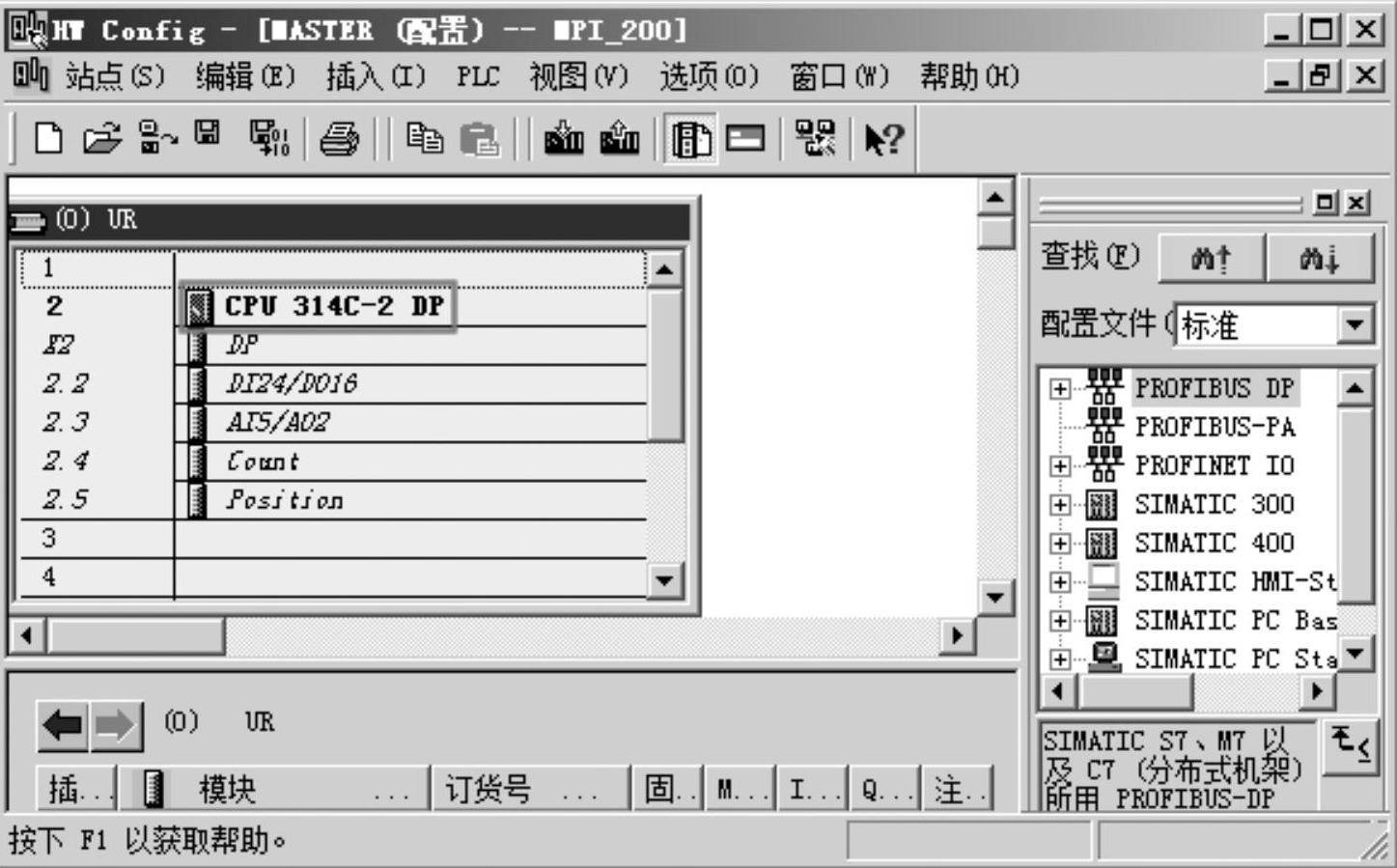Viewport: 1397px width, 868px height.
Task: Create a new station with the New icon
Action: [x=48, y=138]
